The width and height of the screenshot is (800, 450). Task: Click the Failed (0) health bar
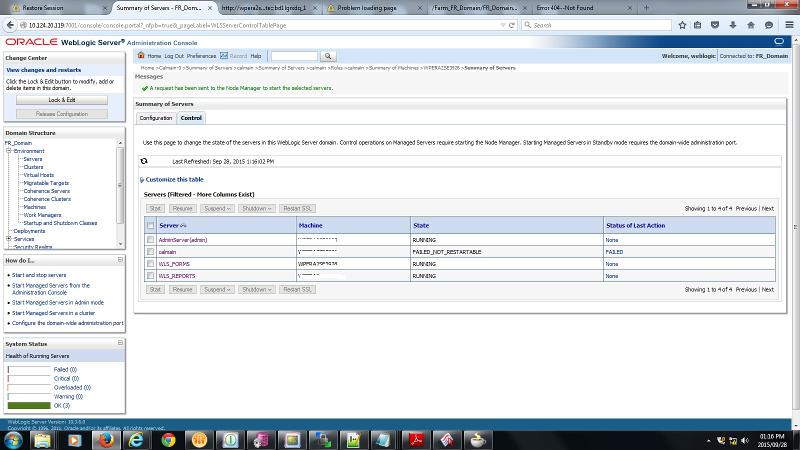(x=29, y=369)
